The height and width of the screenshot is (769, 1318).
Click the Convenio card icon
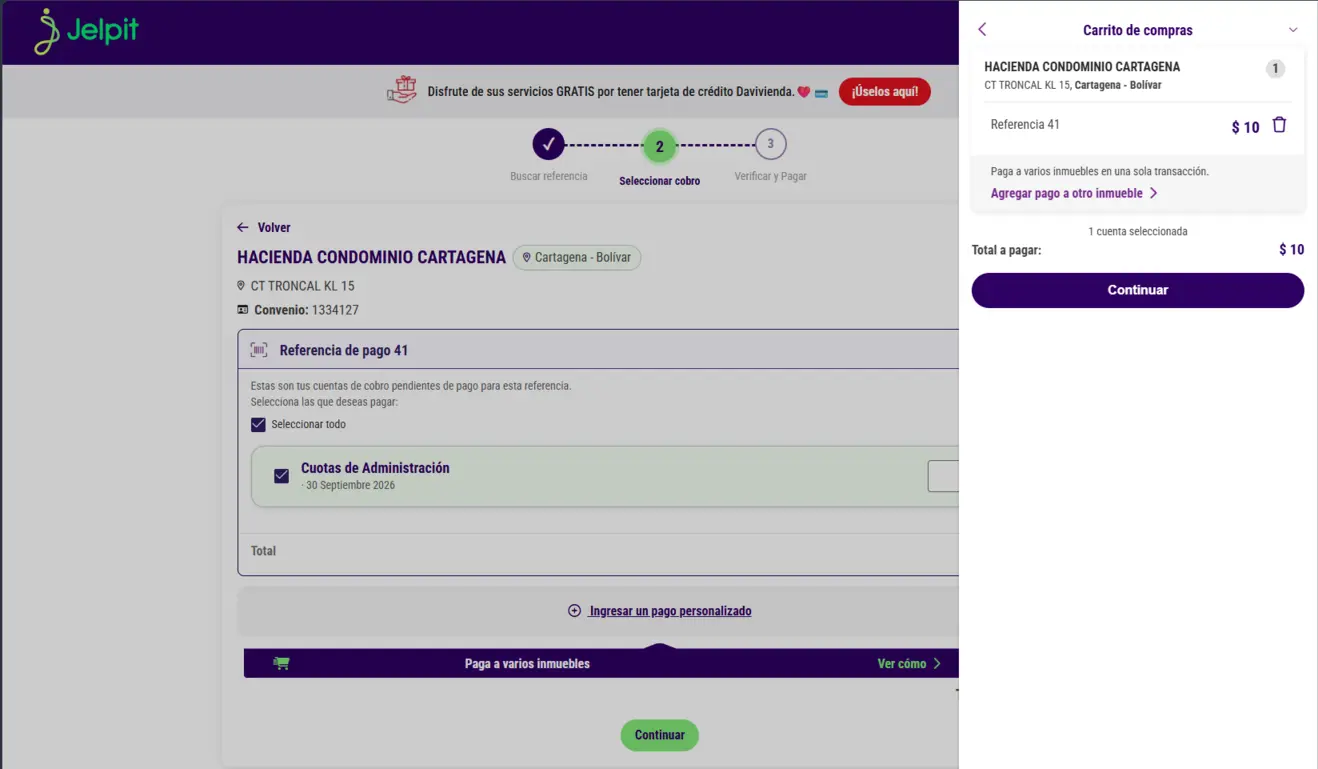tap(243, 310)
